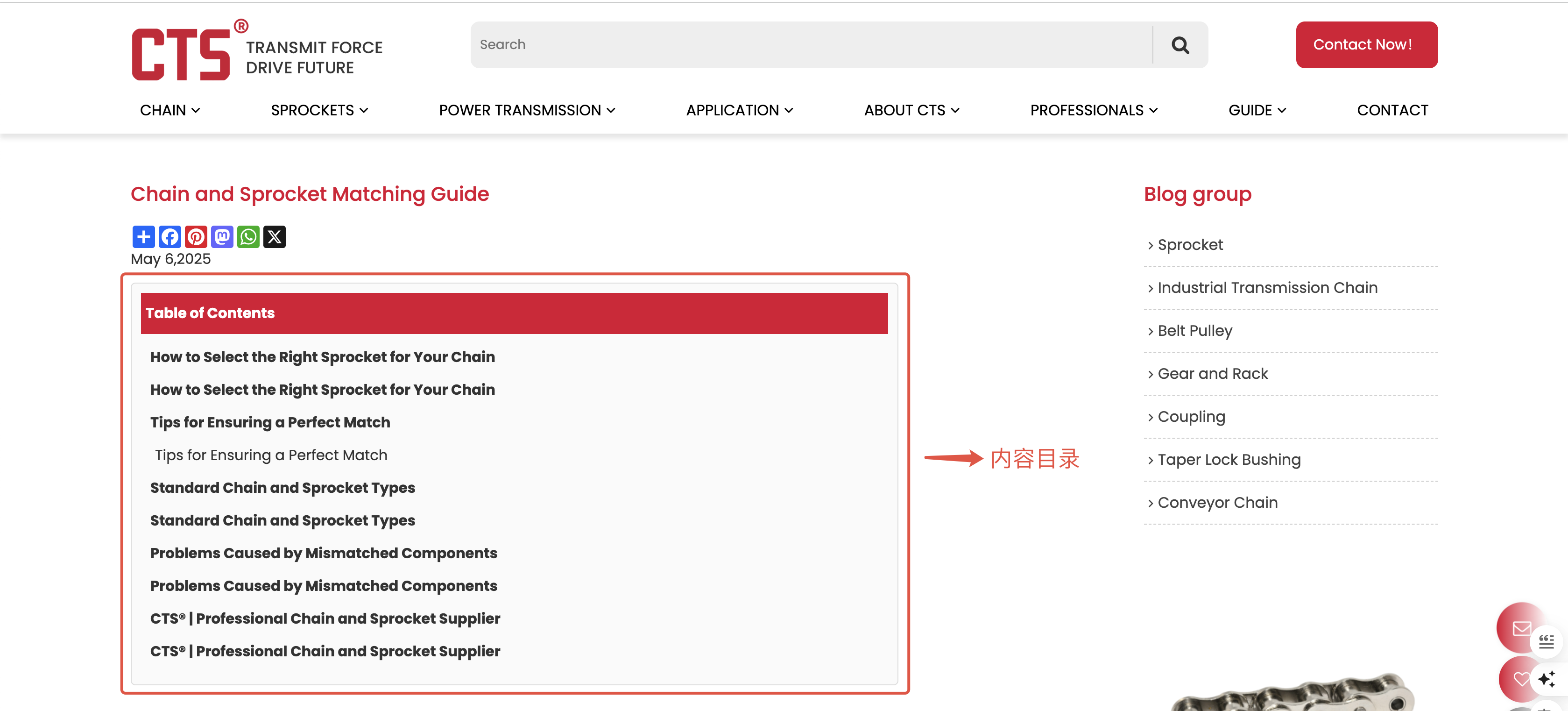Click the AddToAny plus share icon
Screen dimensions: 1568x711
pos(144,237)
